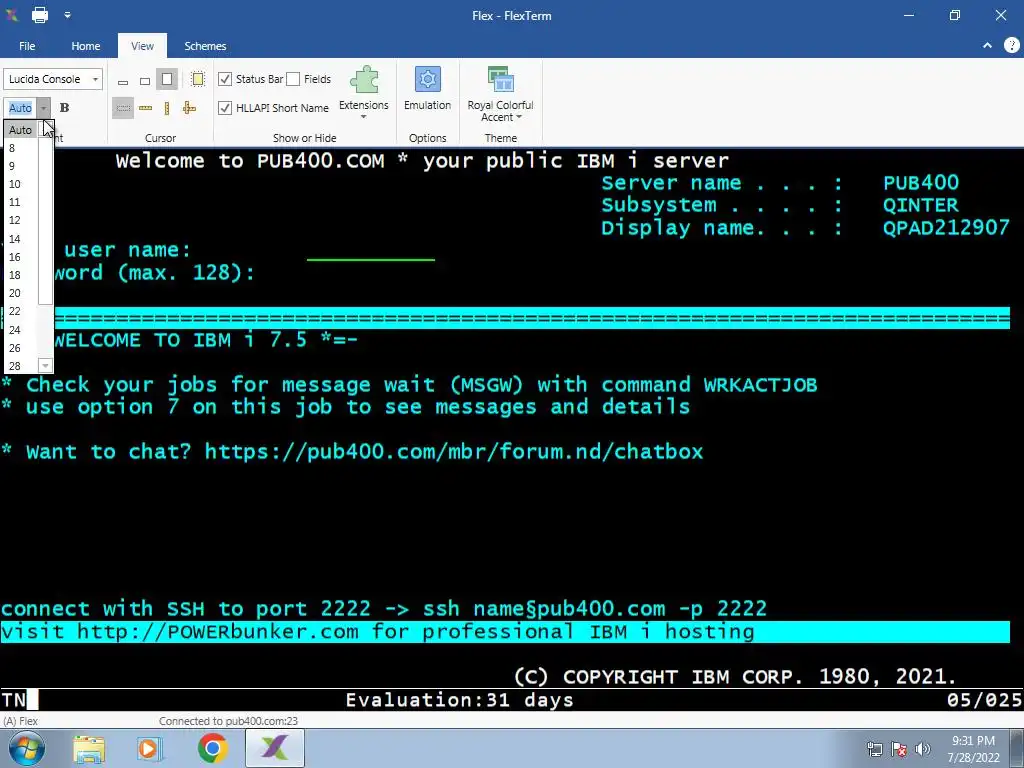Click the network tray icon
This screenshot has height=768, width=1024.
(x=874, y=749)
